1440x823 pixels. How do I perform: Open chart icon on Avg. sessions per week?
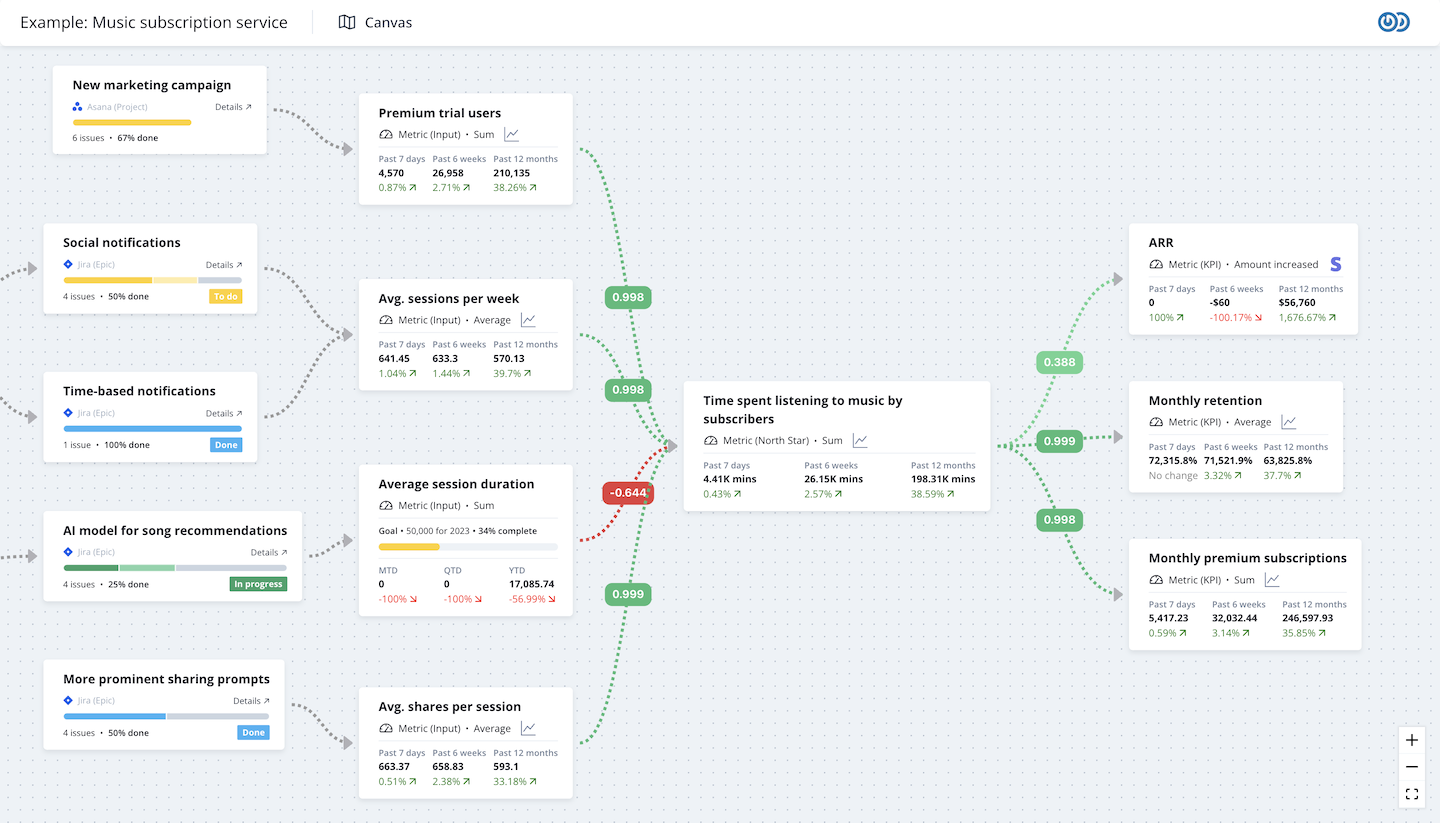pos(528,320)
